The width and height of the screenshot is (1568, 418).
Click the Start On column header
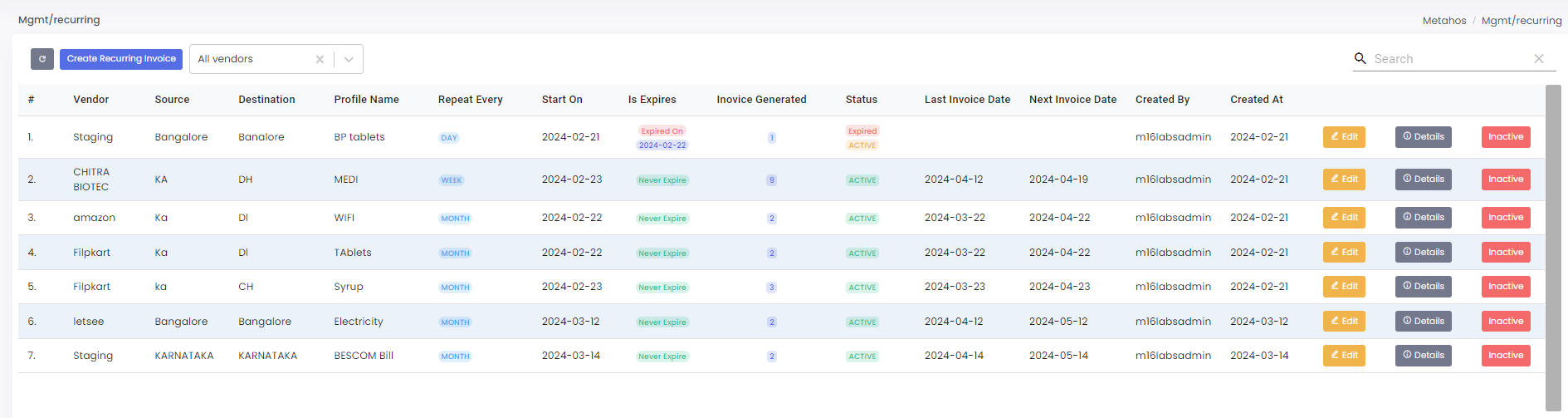(562, 100)
